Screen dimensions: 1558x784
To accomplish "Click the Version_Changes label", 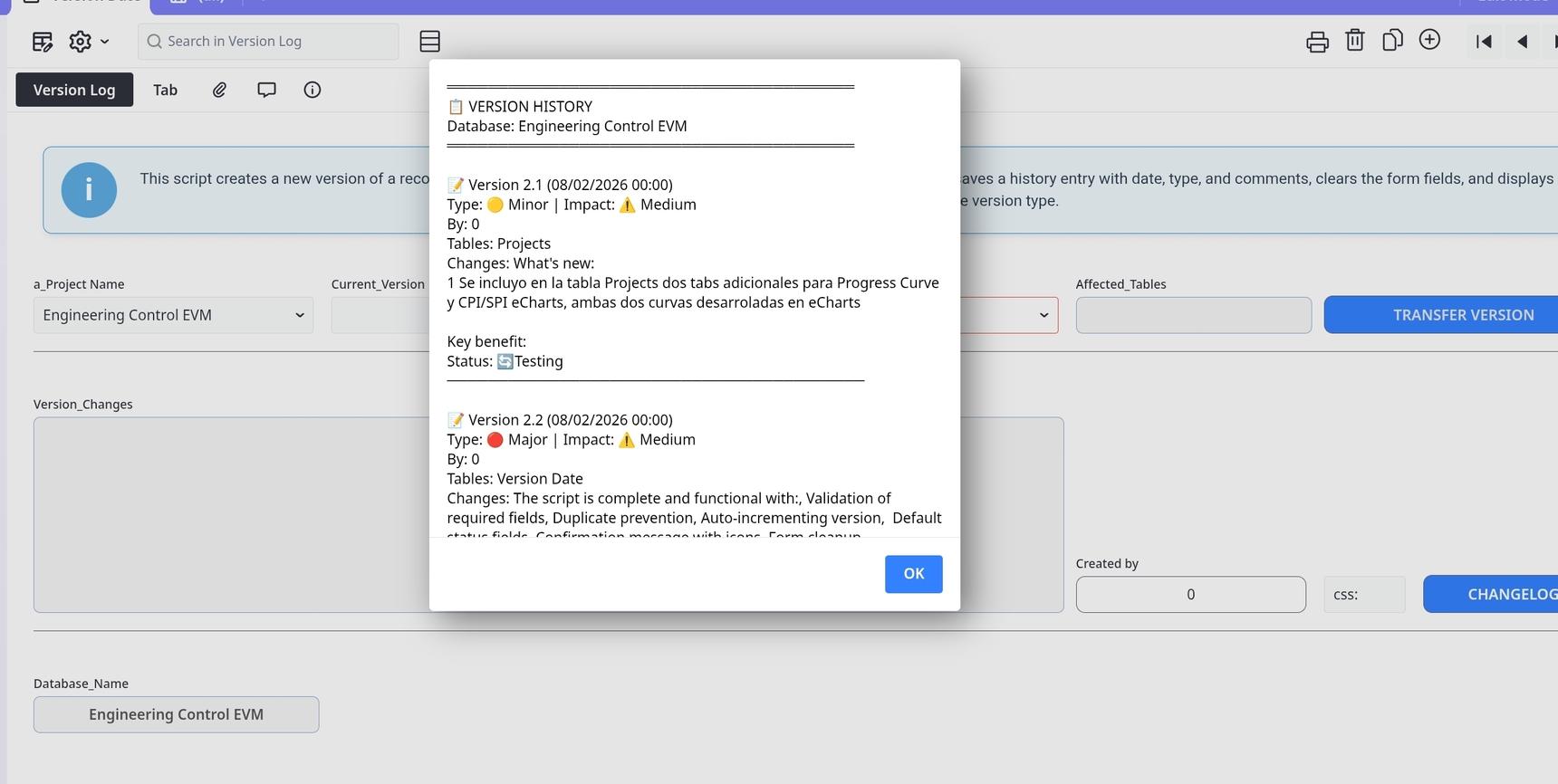I will point(83,405).
